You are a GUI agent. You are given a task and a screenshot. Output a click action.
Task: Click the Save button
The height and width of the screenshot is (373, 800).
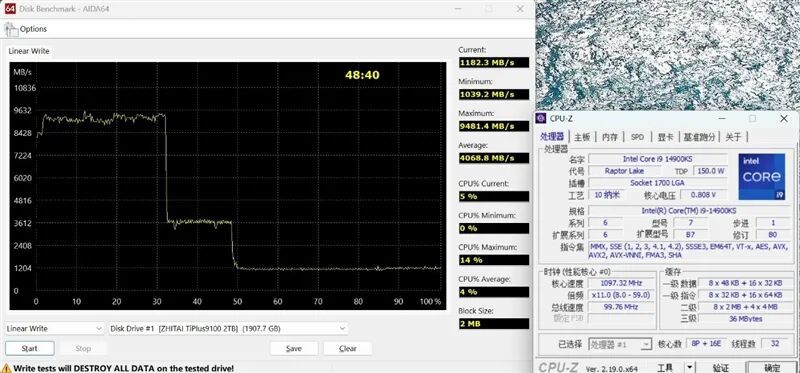pyautogui.click(x=294, y=349)
